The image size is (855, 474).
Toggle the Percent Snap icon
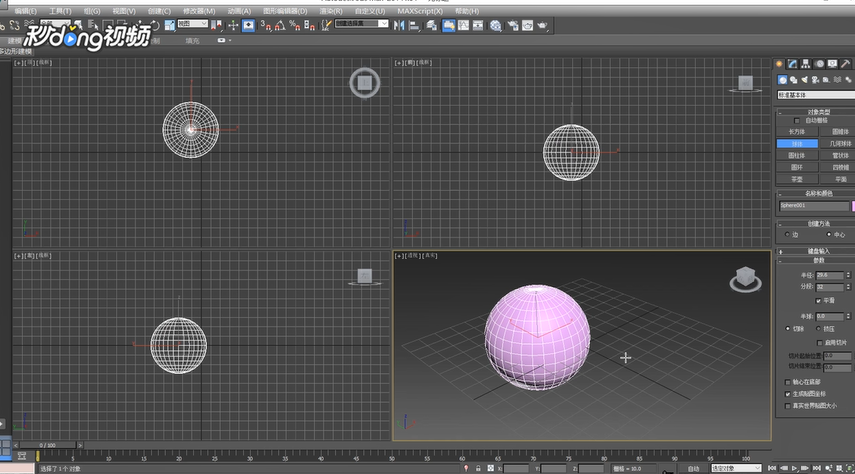coord(294,25)
